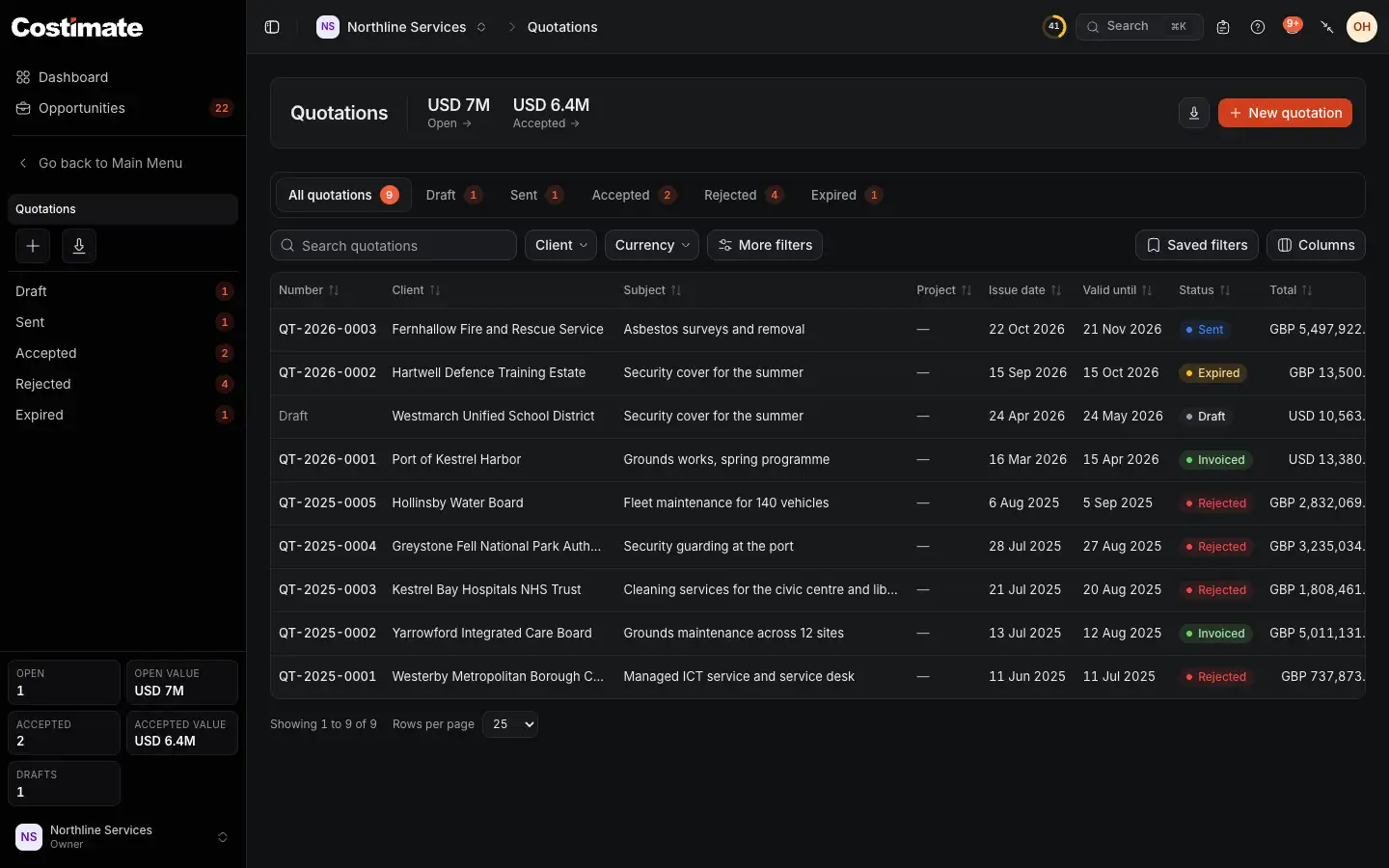Click the Search quotations input field
This screenshot has width=1389, height=868.
click(x=394, y=245)
